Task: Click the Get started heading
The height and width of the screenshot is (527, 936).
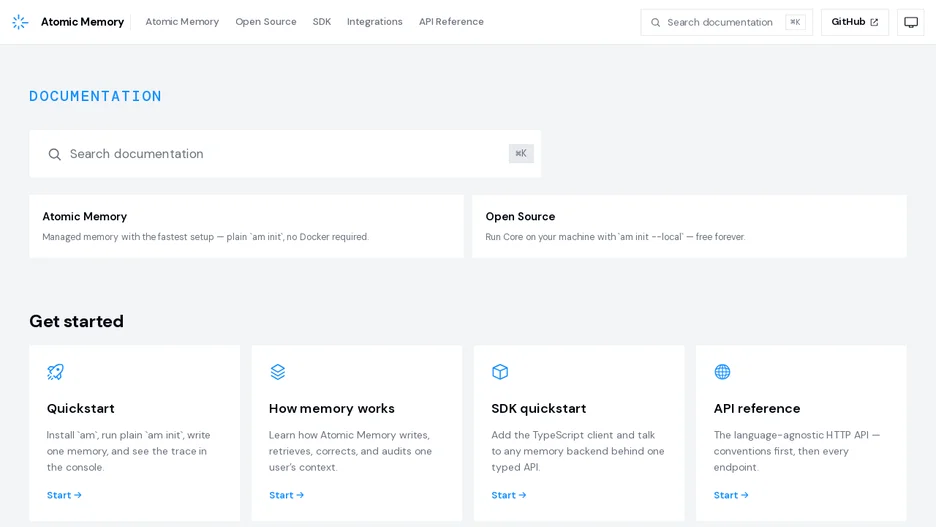Action: [76, 321]
